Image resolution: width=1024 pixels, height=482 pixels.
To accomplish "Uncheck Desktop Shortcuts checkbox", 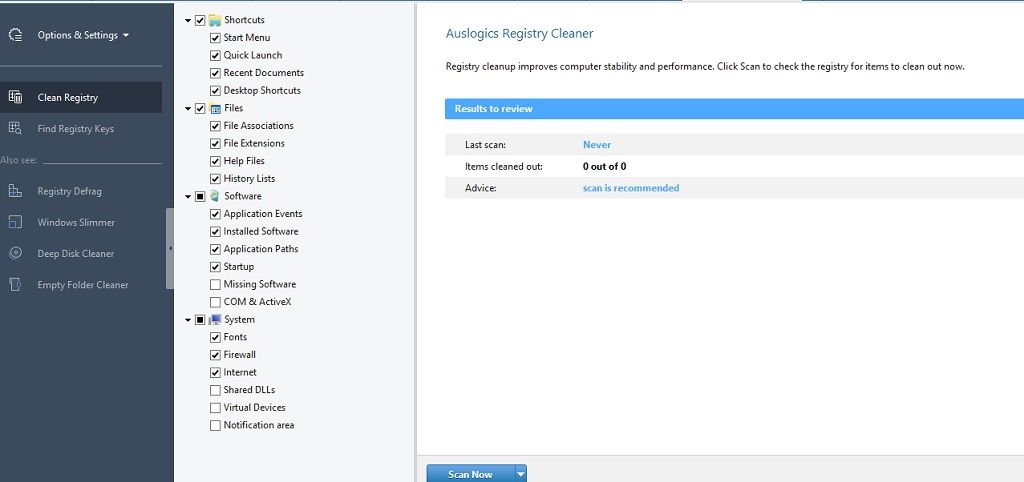I will (x=215, y=91).
